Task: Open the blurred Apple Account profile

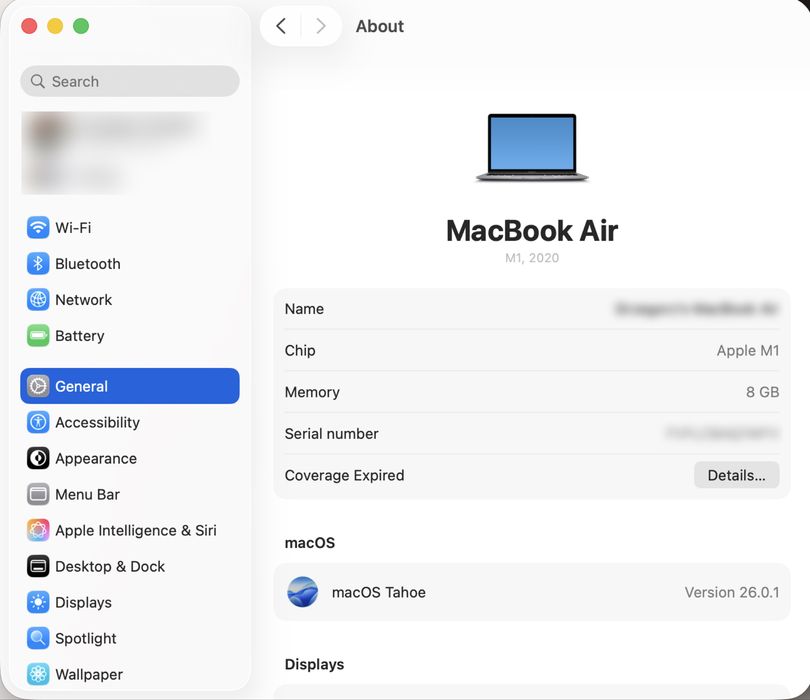Action: 117,152
